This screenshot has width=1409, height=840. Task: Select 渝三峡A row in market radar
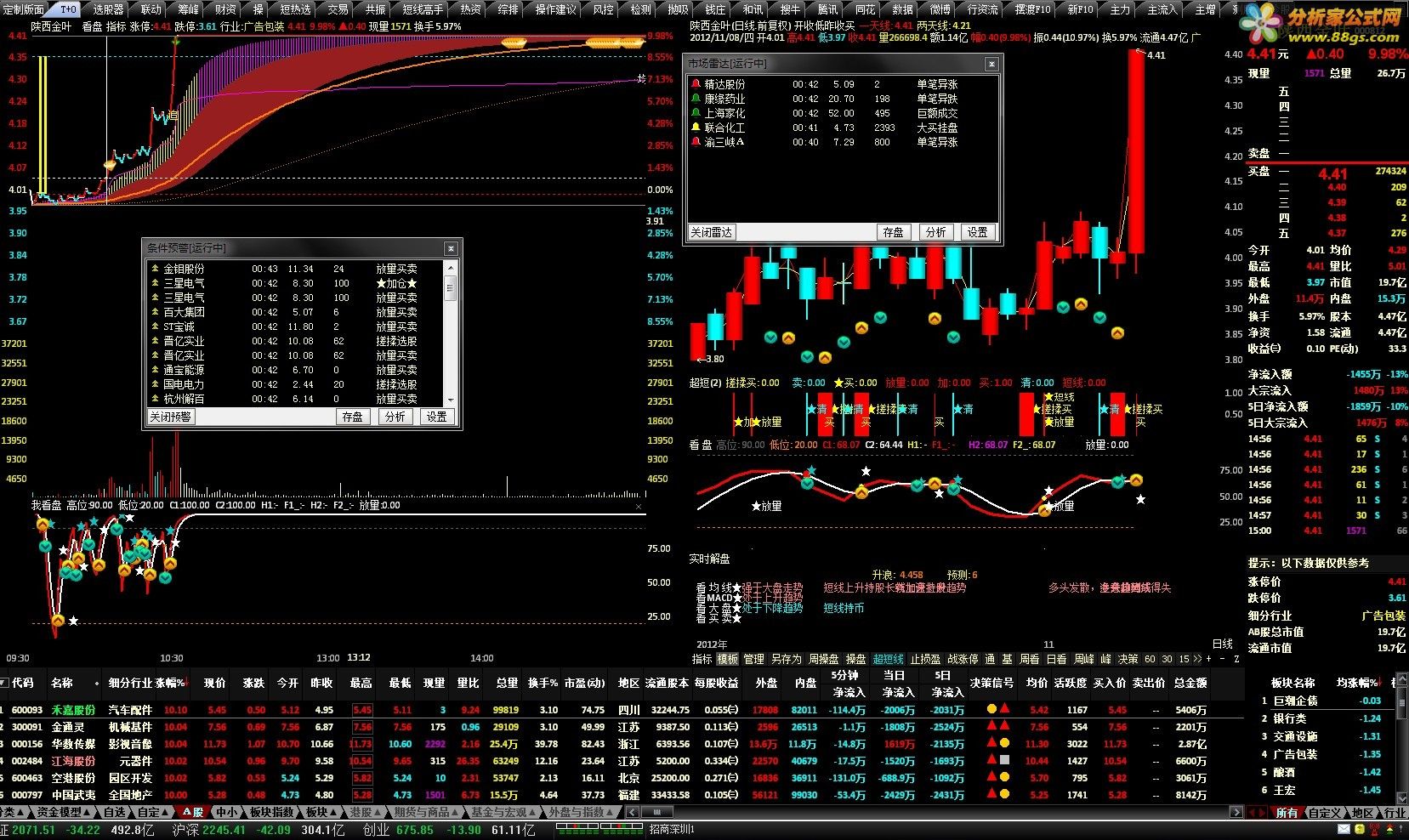840,142
